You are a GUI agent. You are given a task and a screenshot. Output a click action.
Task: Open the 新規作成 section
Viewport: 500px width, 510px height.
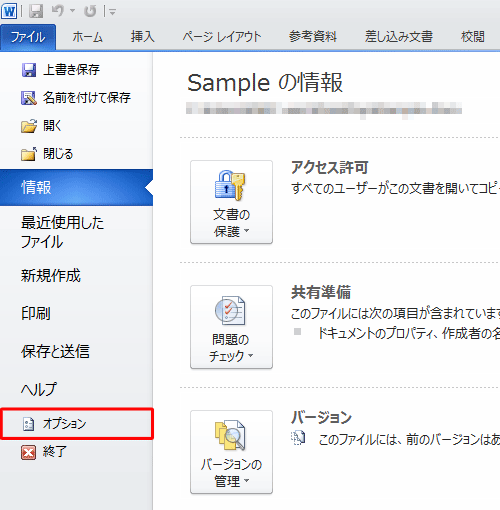51,276
